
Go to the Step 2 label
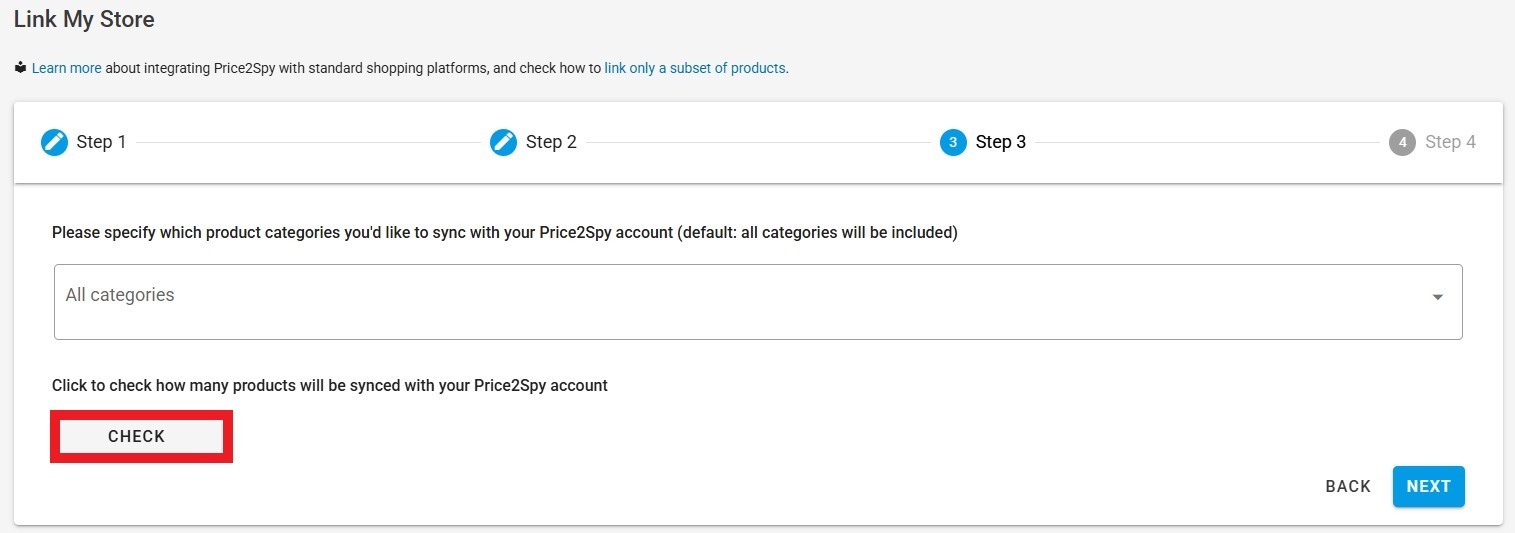[551, 142]
